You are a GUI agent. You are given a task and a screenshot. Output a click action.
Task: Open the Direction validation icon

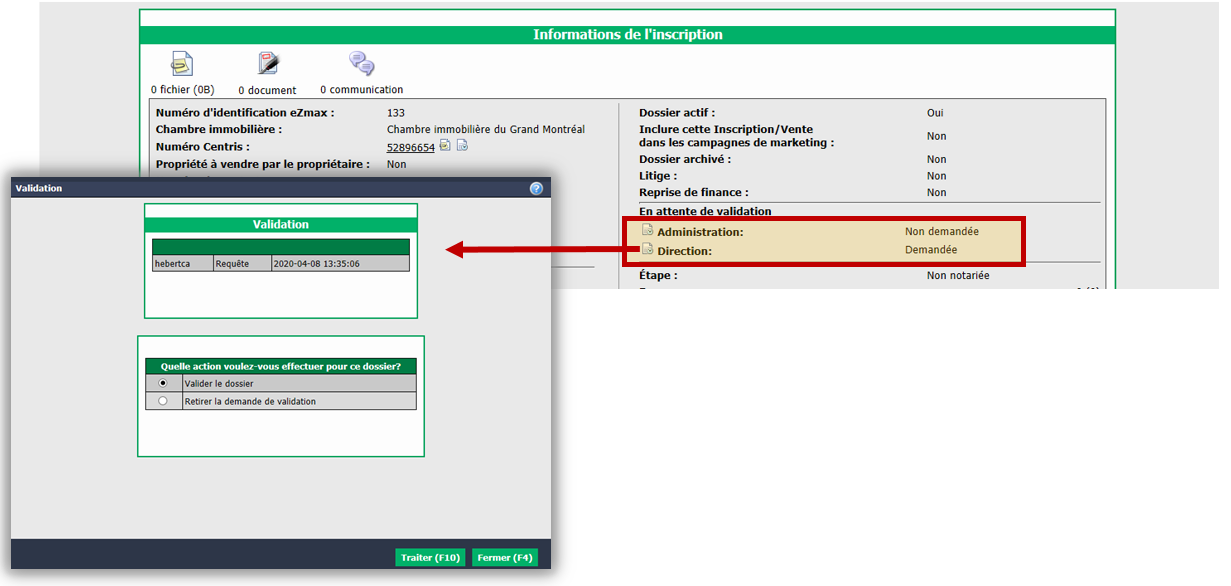pos(647,250)
